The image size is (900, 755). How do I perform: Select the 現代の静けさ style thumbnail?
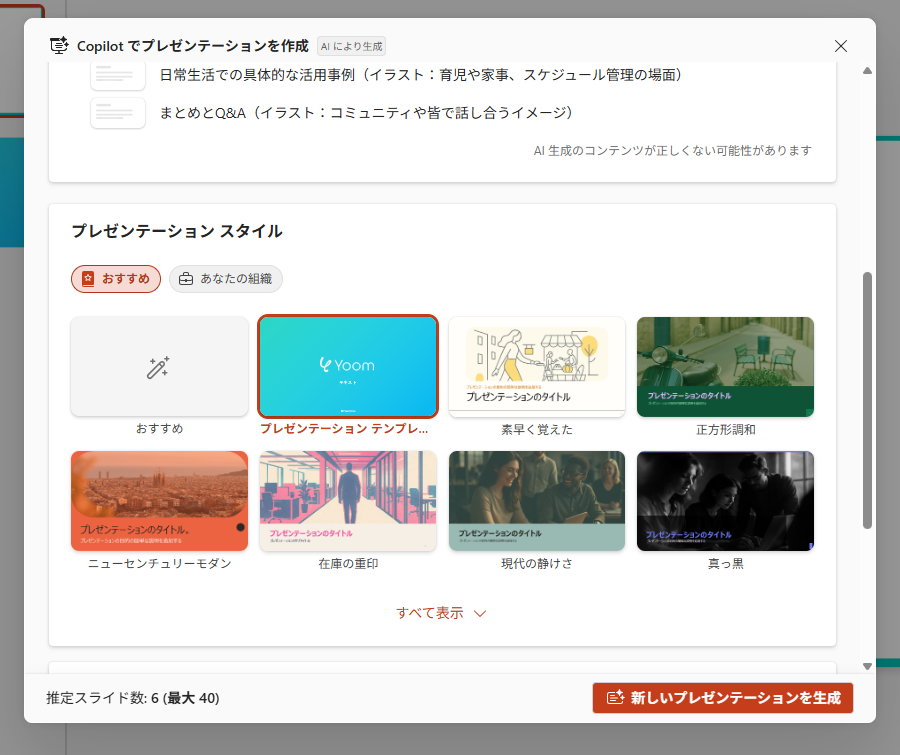(x=537, y=501)
